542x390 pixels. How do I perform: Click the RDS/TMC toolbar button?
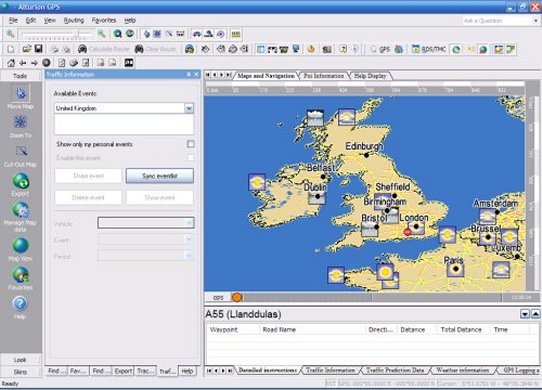pos(429,49)
